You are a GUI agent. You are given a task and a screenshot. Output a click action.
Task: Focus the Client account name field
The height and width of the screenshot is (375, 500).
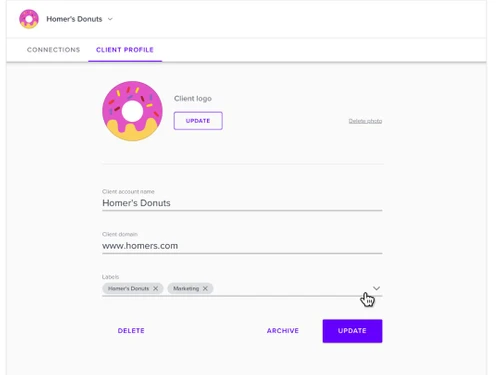click(x=242, y=203)
